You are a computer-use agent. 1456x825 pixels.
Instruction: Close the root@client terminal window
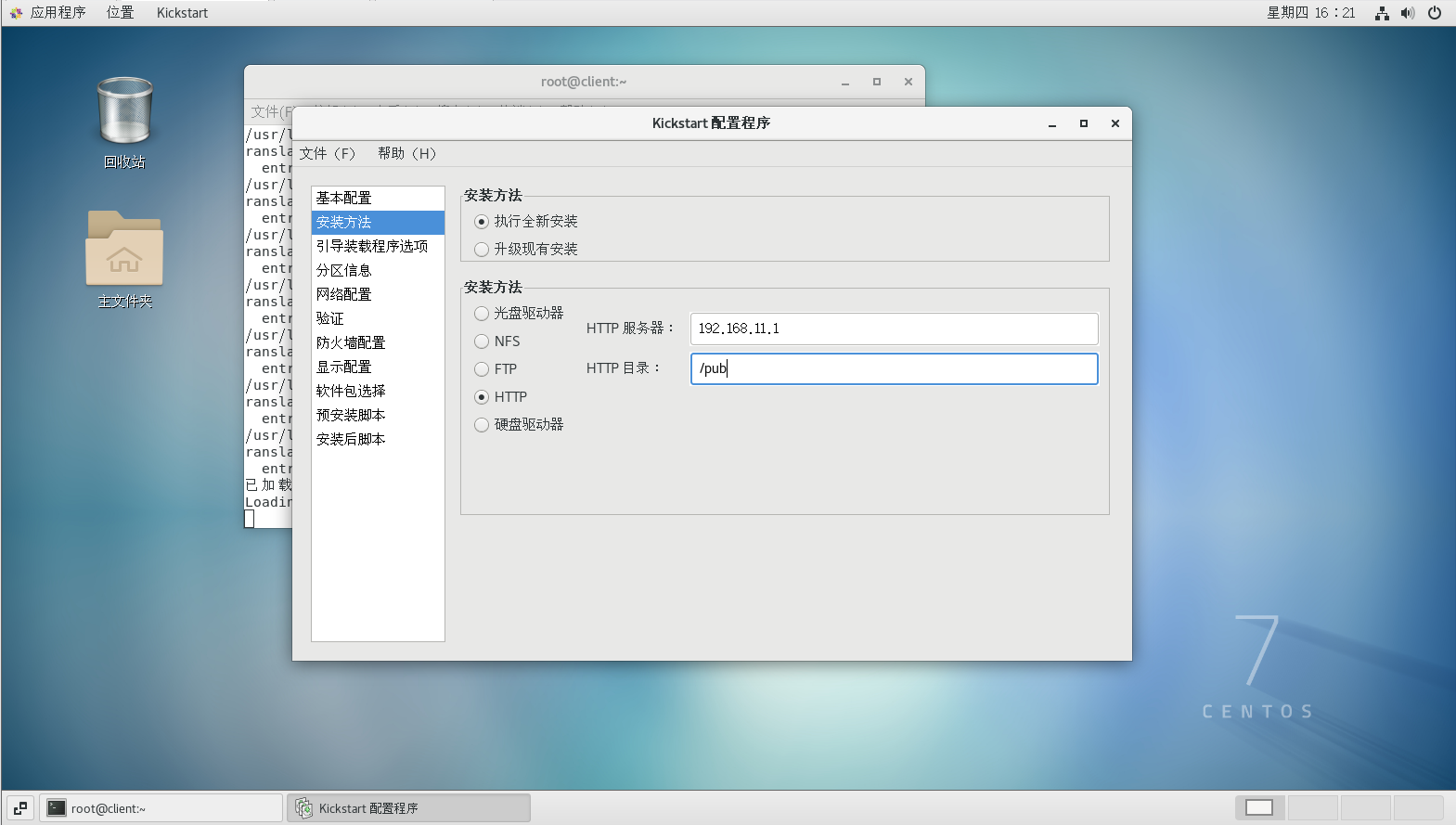pos(908,82)
